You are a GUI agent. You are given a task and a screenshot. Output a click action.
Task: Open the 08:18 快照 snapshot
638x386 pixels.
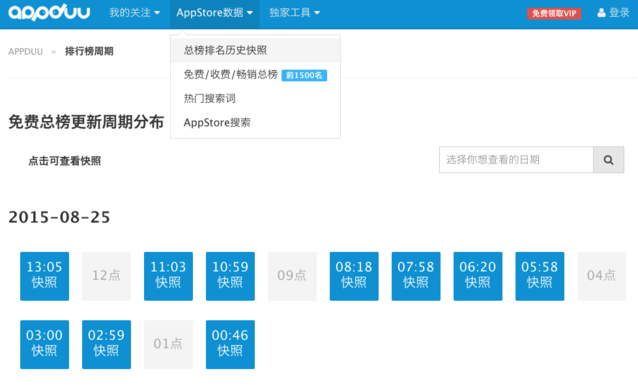click(x=354, y=276)
